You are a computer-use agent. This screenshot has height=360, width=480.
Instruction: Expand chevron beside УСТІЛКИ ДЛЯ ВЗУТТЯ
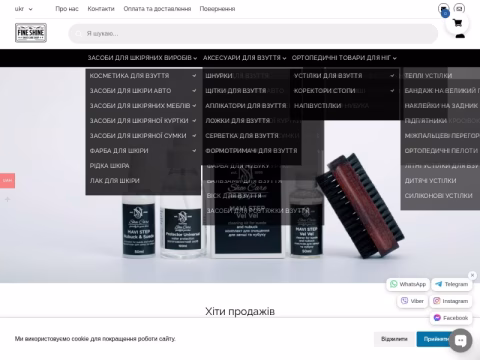coord(392,76)
